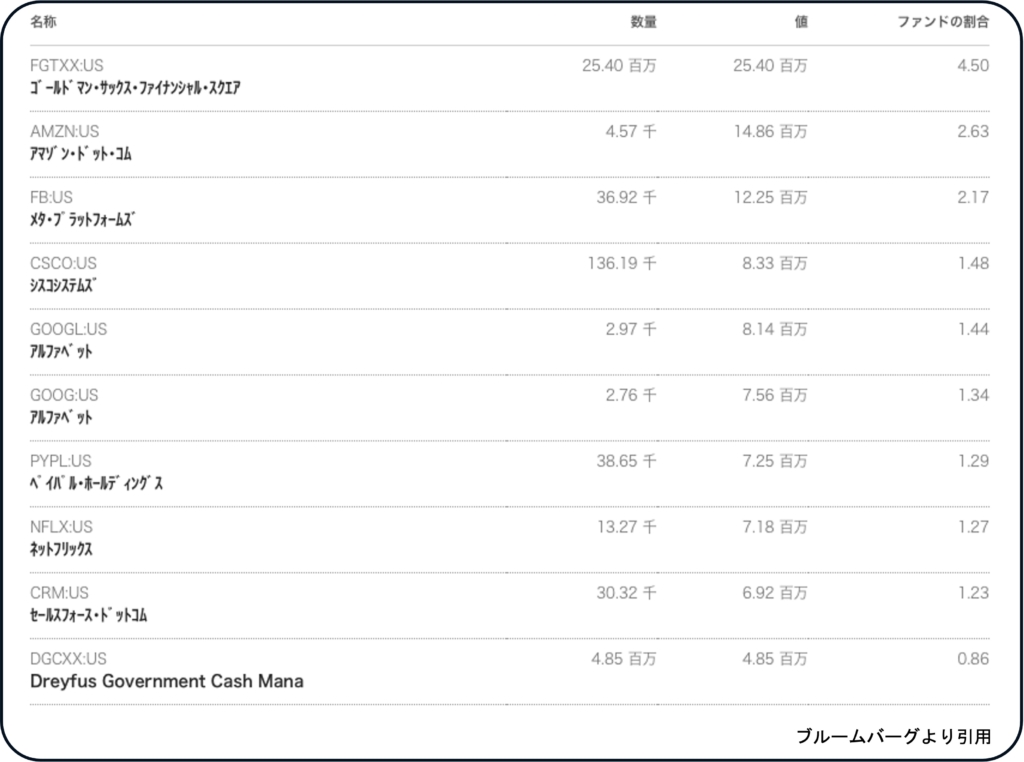Open Dreyfus Government Cash Mana holding name
1024x762 pixels.
(x=167, y=682)
